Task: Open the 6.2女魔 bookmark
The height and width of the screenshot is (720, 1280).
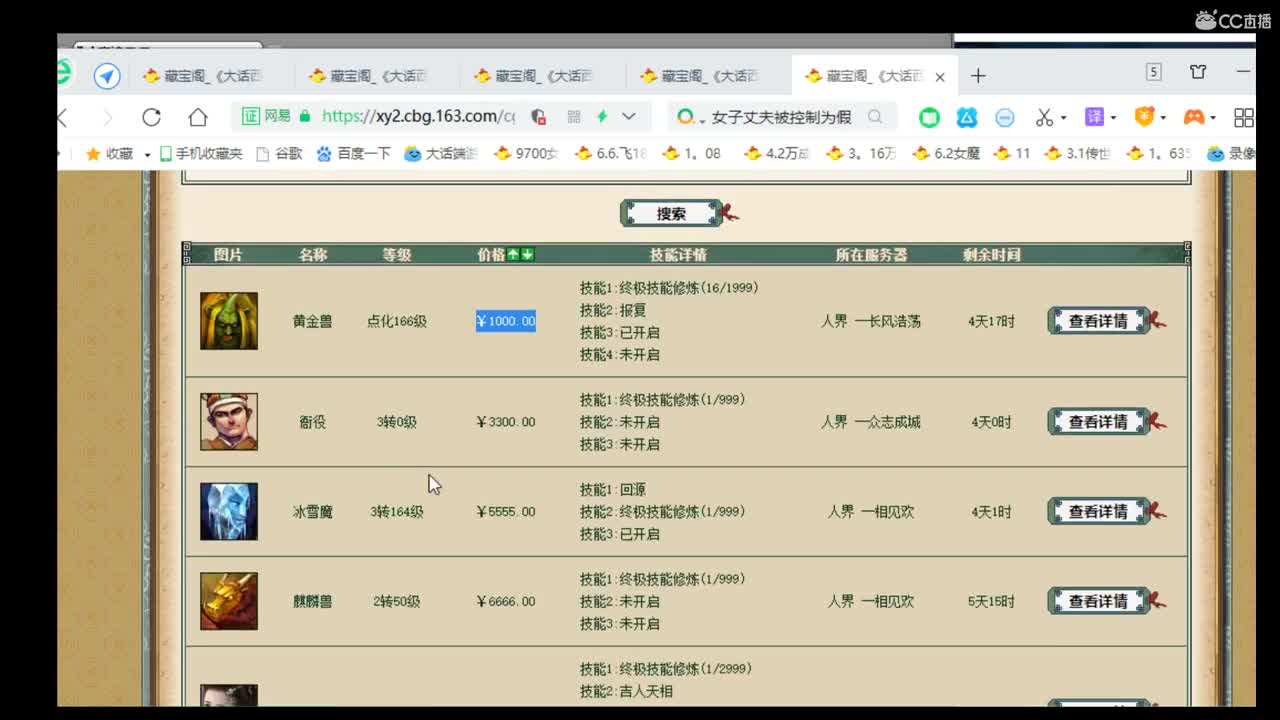Action: click(x=947, y=154)
